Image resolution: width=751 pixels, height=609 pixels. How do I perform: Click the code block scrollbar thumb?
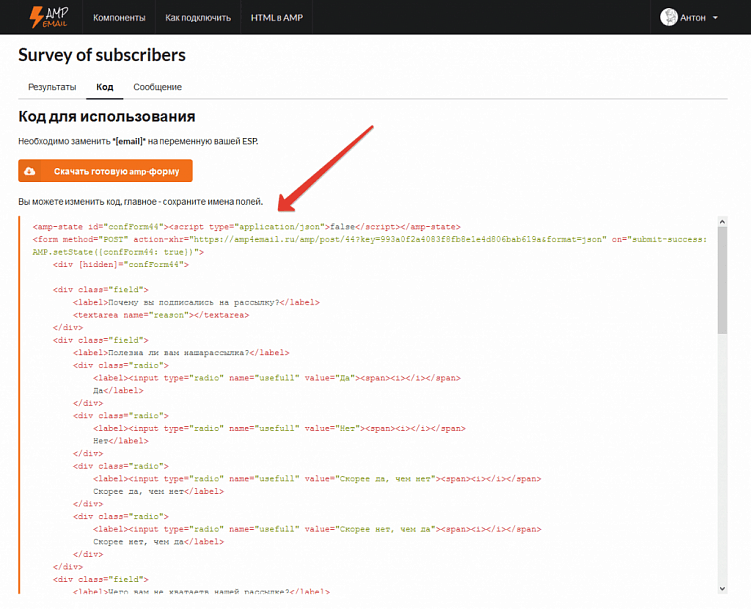(x=722, y=280)
